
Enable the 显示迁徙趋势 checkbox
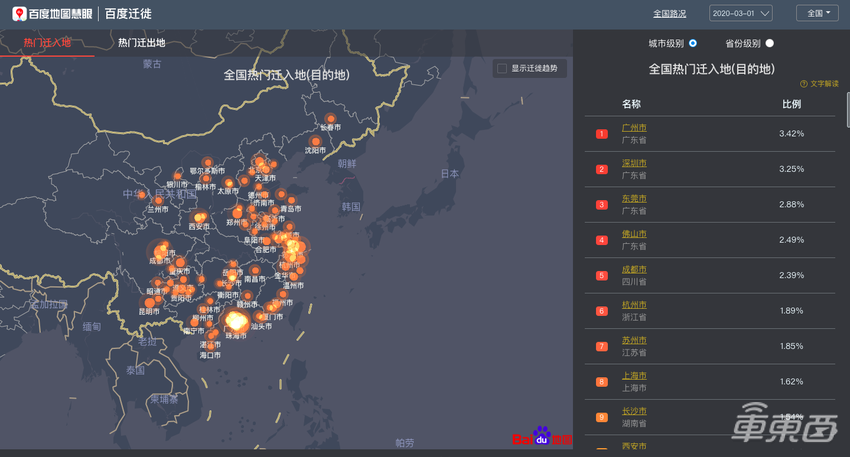[502, 69]
